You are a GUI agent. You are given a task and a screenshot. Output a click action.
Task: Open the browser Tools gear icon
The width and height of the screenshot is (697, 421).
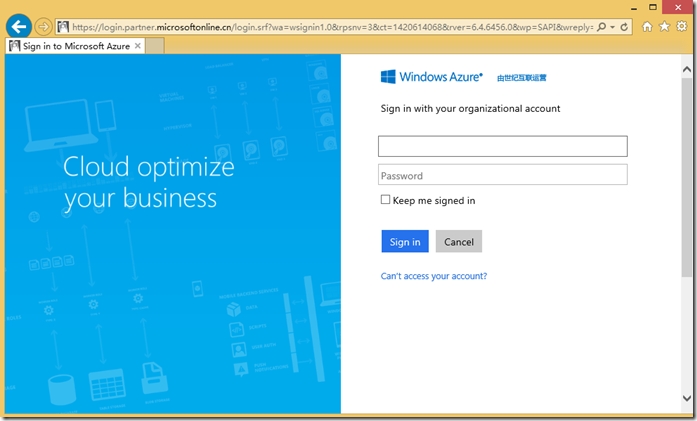(681, 27)
